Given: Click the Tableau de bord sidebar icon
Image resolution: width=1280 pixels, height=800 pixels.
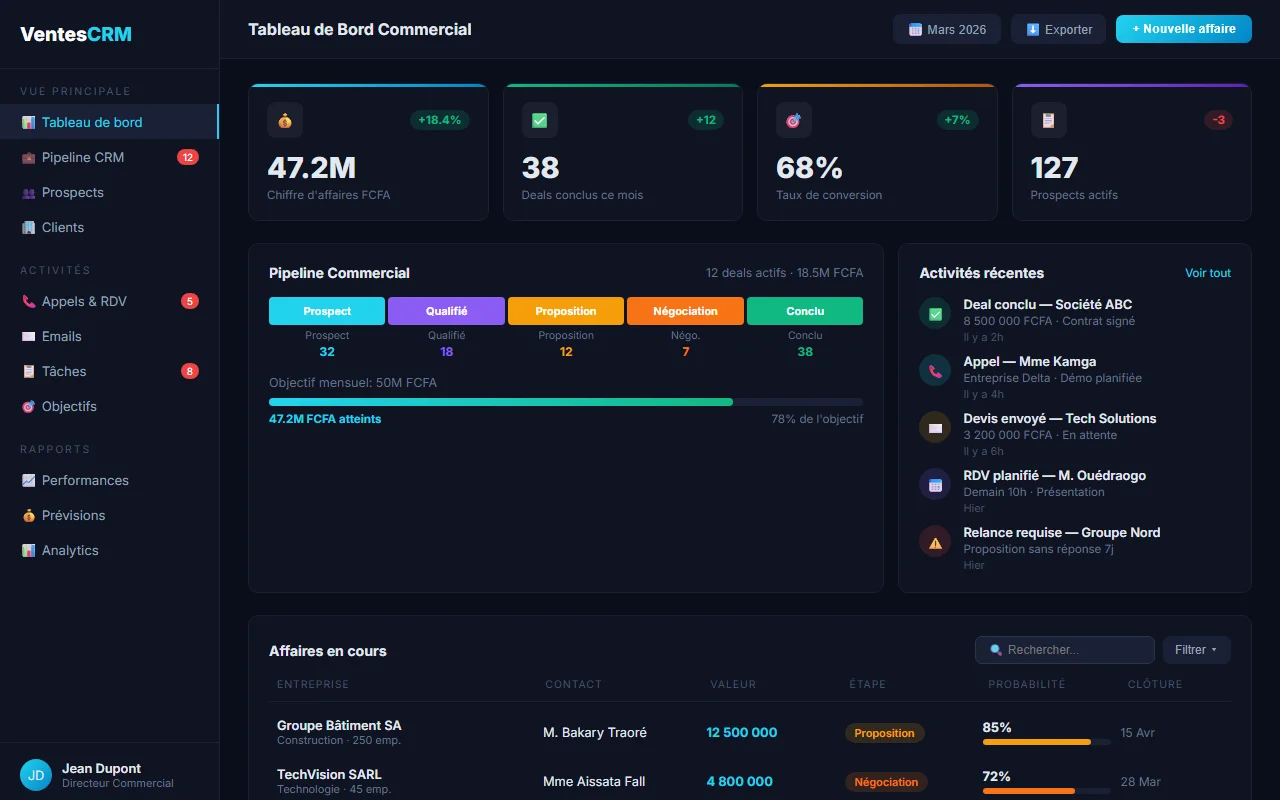Looking at the screenshot, I should (29, 122).
